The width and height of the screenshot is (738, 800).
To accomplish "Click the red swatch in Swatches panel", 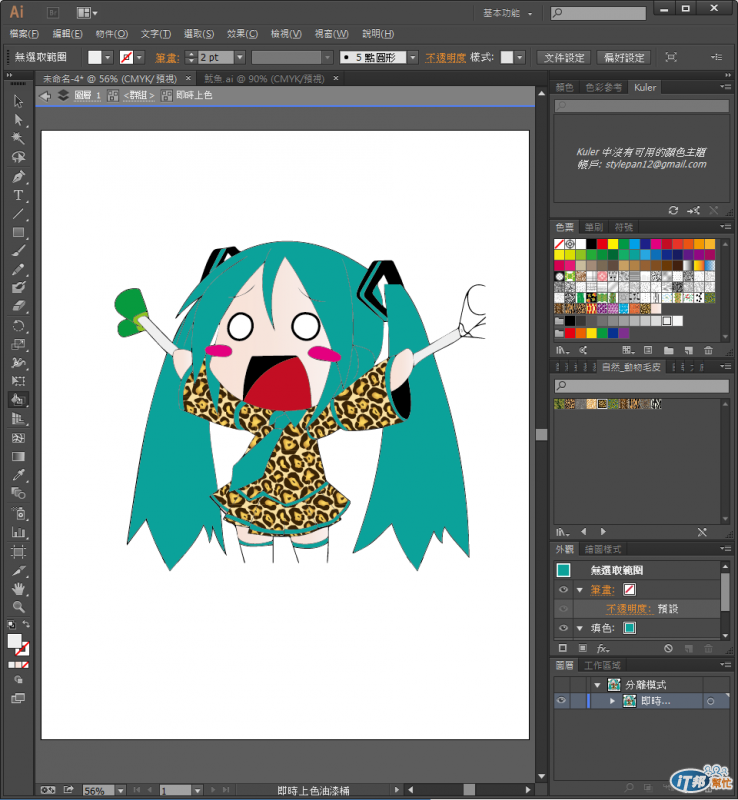I will click(602, 244).
